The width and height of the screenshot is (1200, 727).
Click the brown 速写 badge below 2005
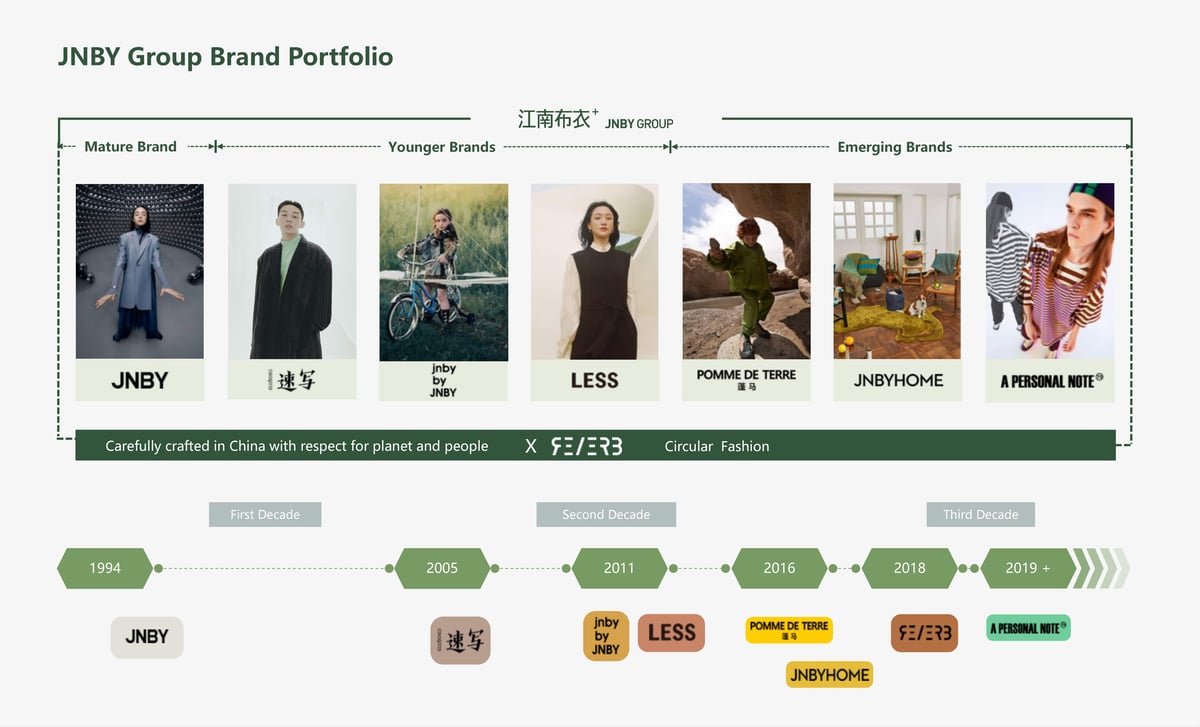(x=460, y=641)
